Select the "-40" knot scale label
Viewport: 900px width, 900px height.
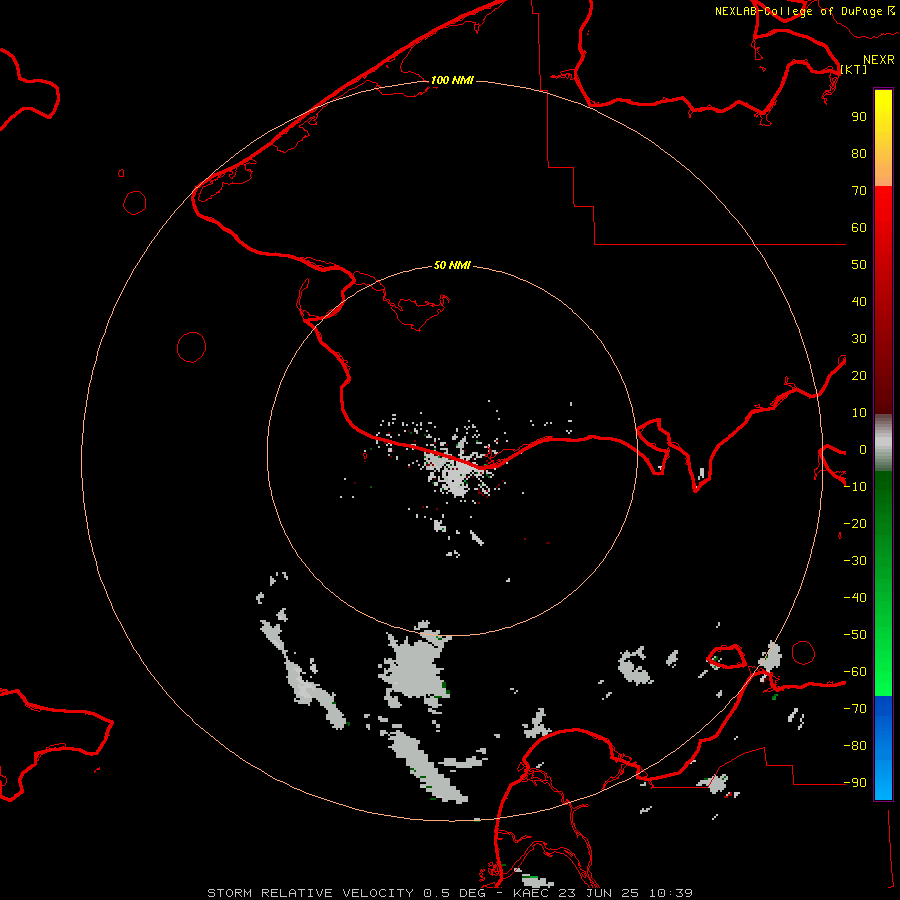[x=855, y=598]
